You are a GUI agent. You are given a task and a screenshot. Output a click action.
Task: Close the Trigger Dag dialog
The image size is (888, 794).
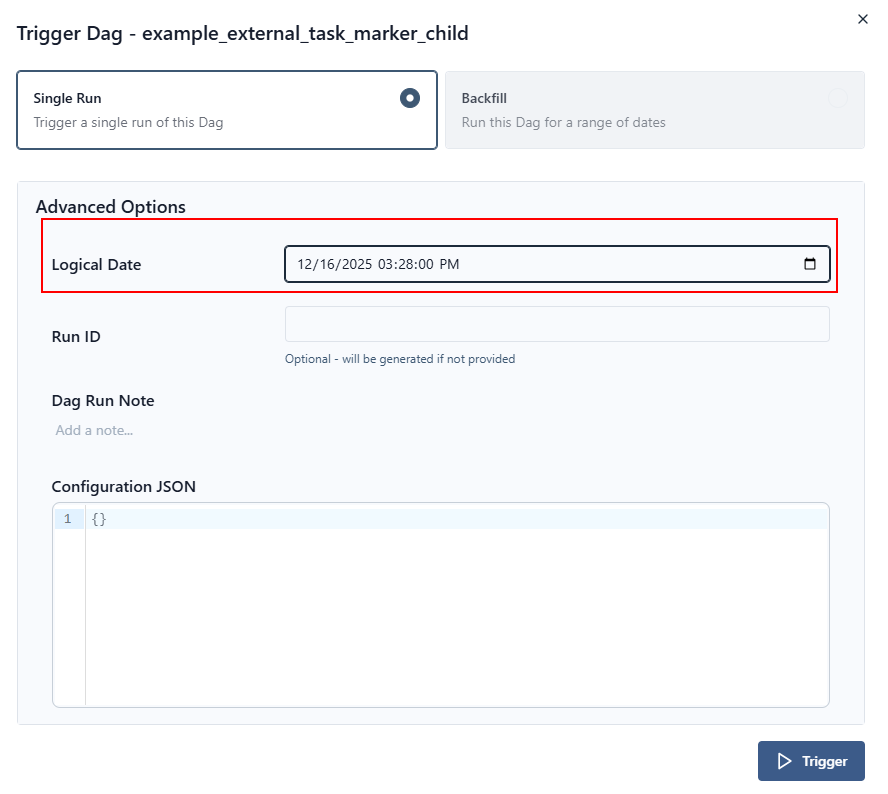click(863, 19)
